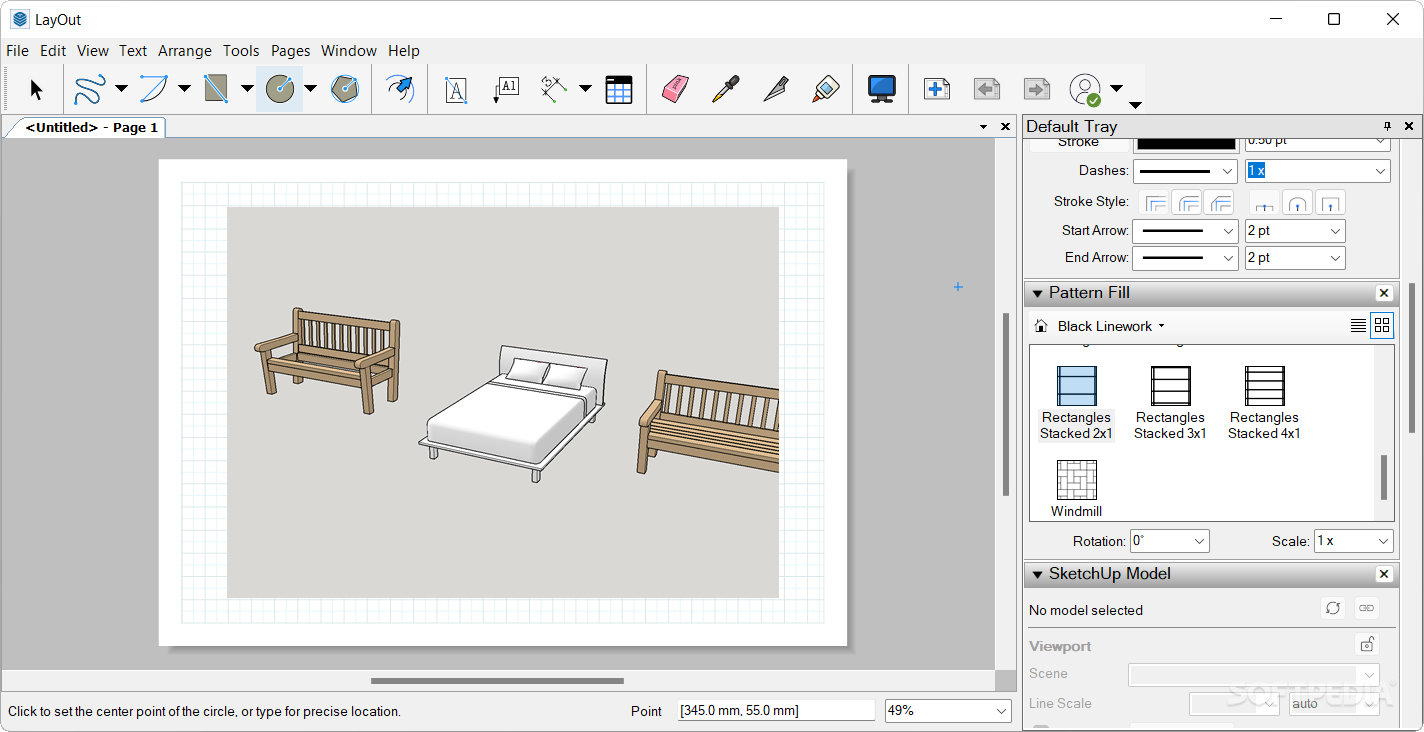Set flat end cap stroke style

[1265, 202]
